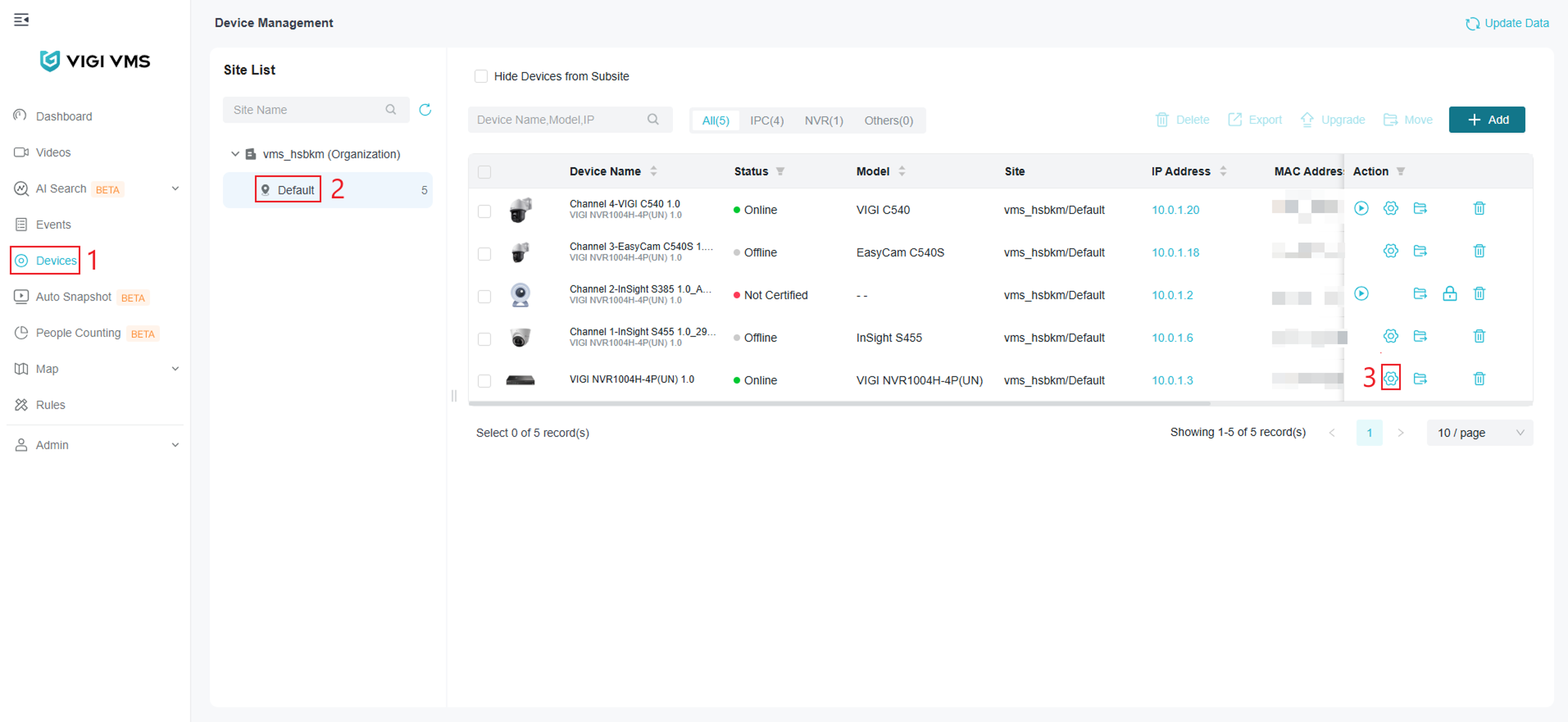Filter the Status column

[780, 172]
